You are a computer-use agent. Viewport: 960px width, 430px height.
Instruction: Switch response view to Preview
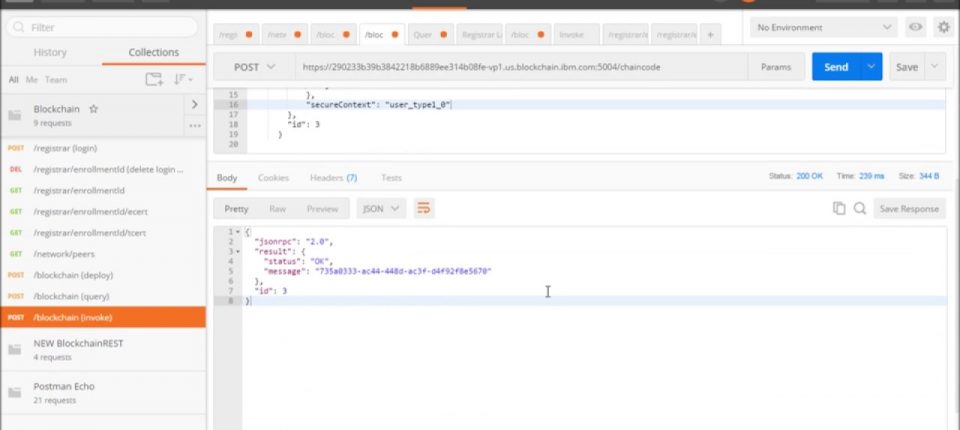(322, 209)
